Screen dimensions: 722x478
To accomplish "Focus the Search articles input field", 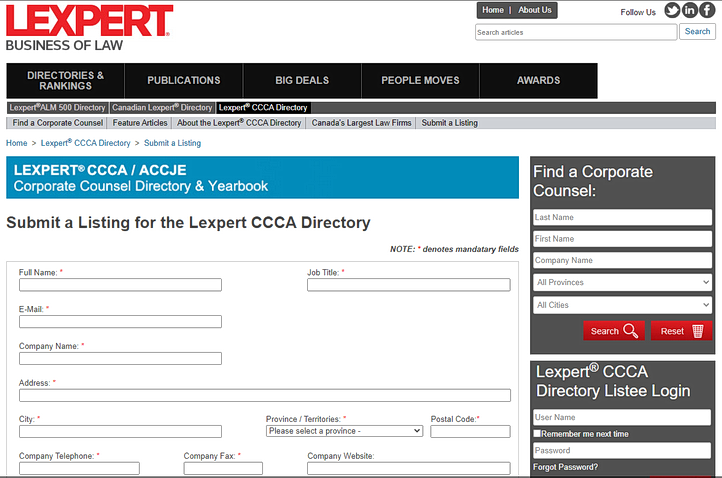I will point(576,32).
